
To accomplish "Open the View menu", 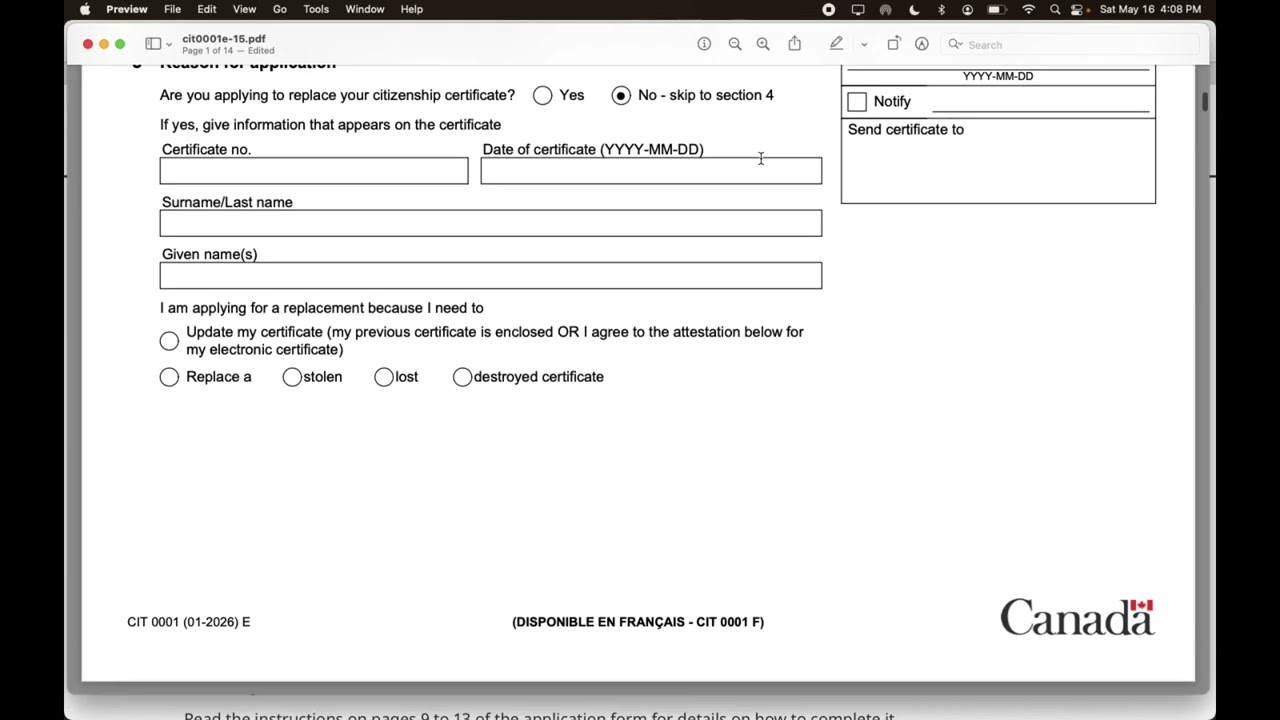I will tap(244, 9).
